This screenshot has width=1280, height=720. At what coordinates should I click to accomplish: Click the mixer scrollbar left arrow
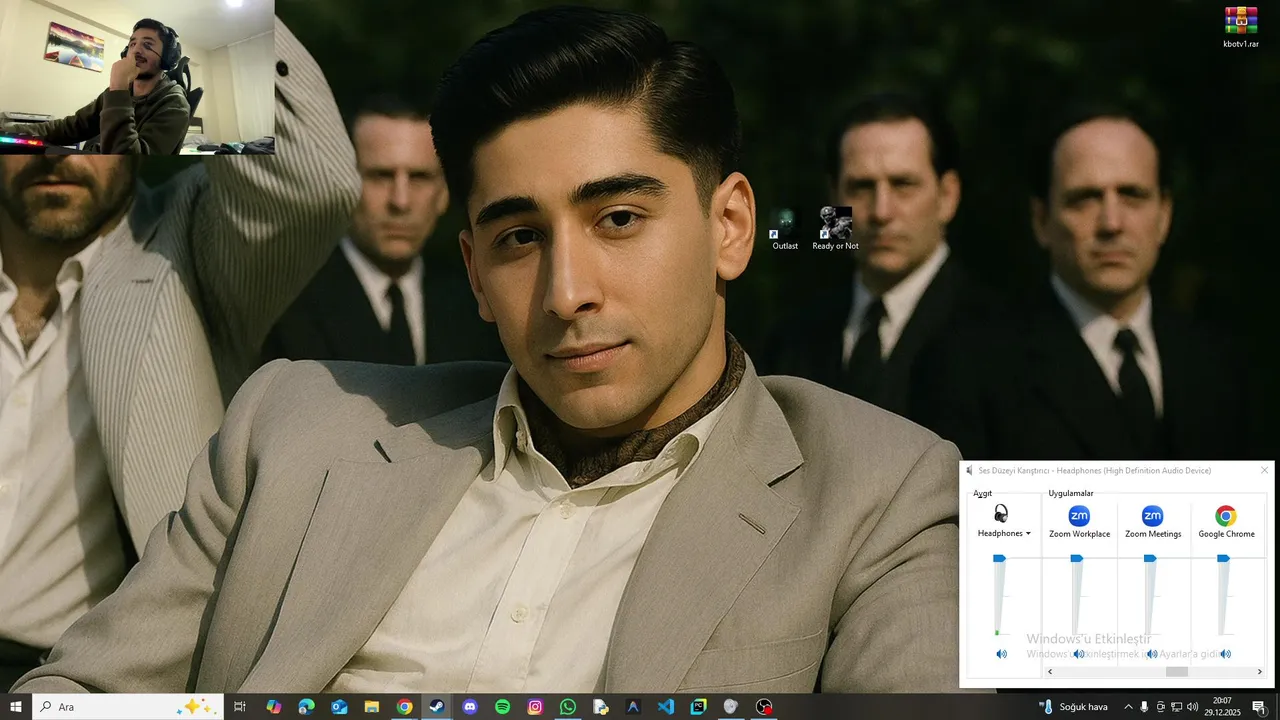(x=1050, y=672)
